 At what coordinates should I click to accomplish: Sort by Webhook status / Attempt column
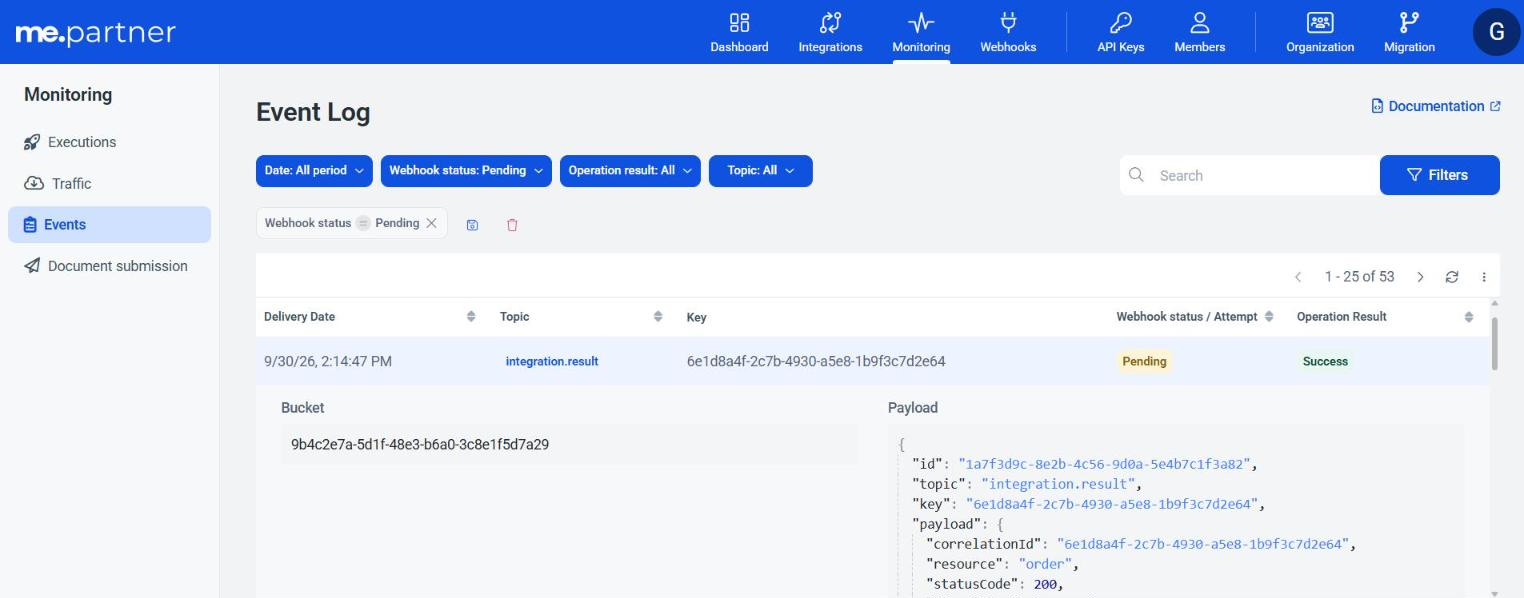1269,317
